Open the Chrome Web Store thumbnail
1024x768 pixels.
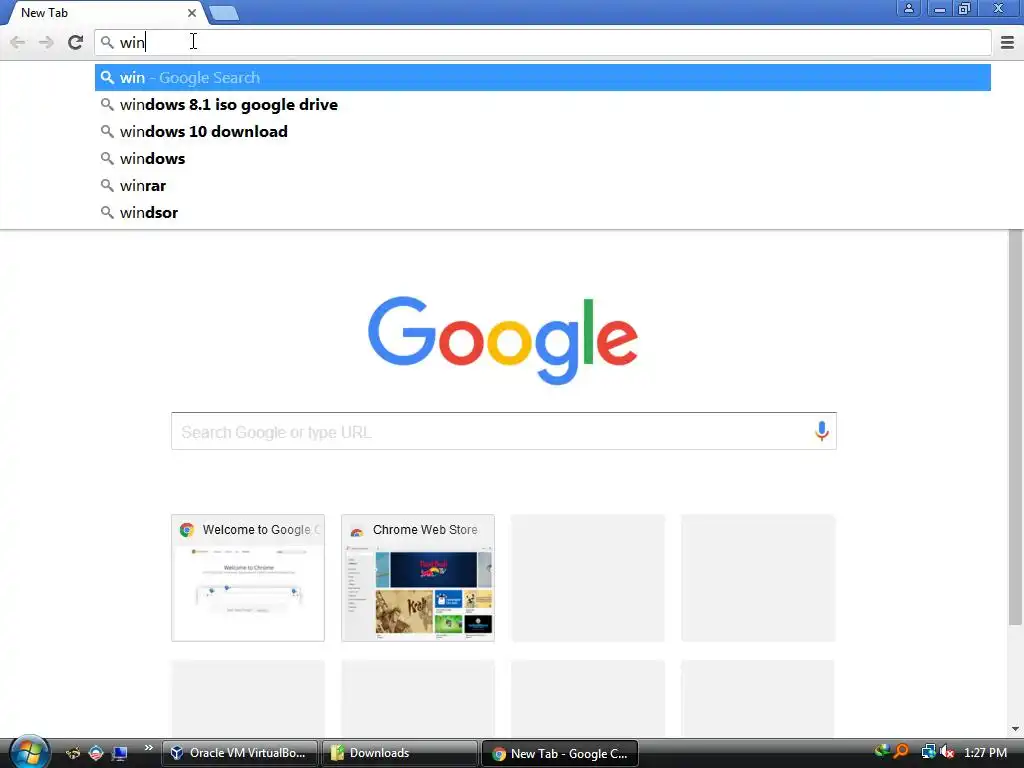click(418, 578)
